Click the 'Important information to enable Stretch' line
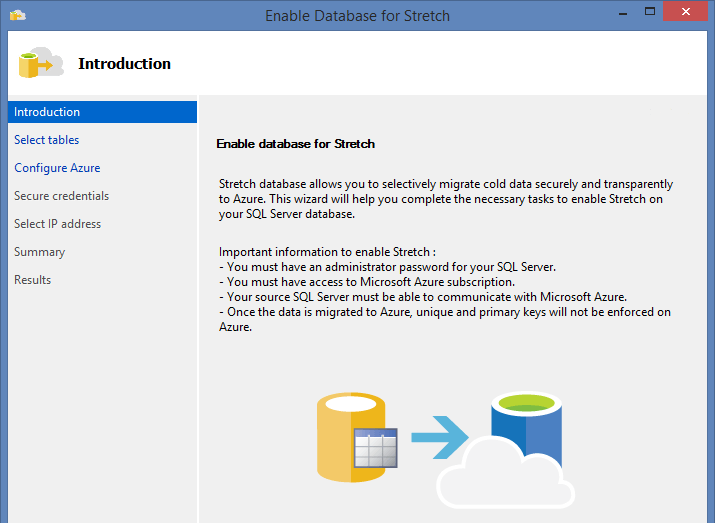This screenshot has width=715, height=523. coord(327,252)
